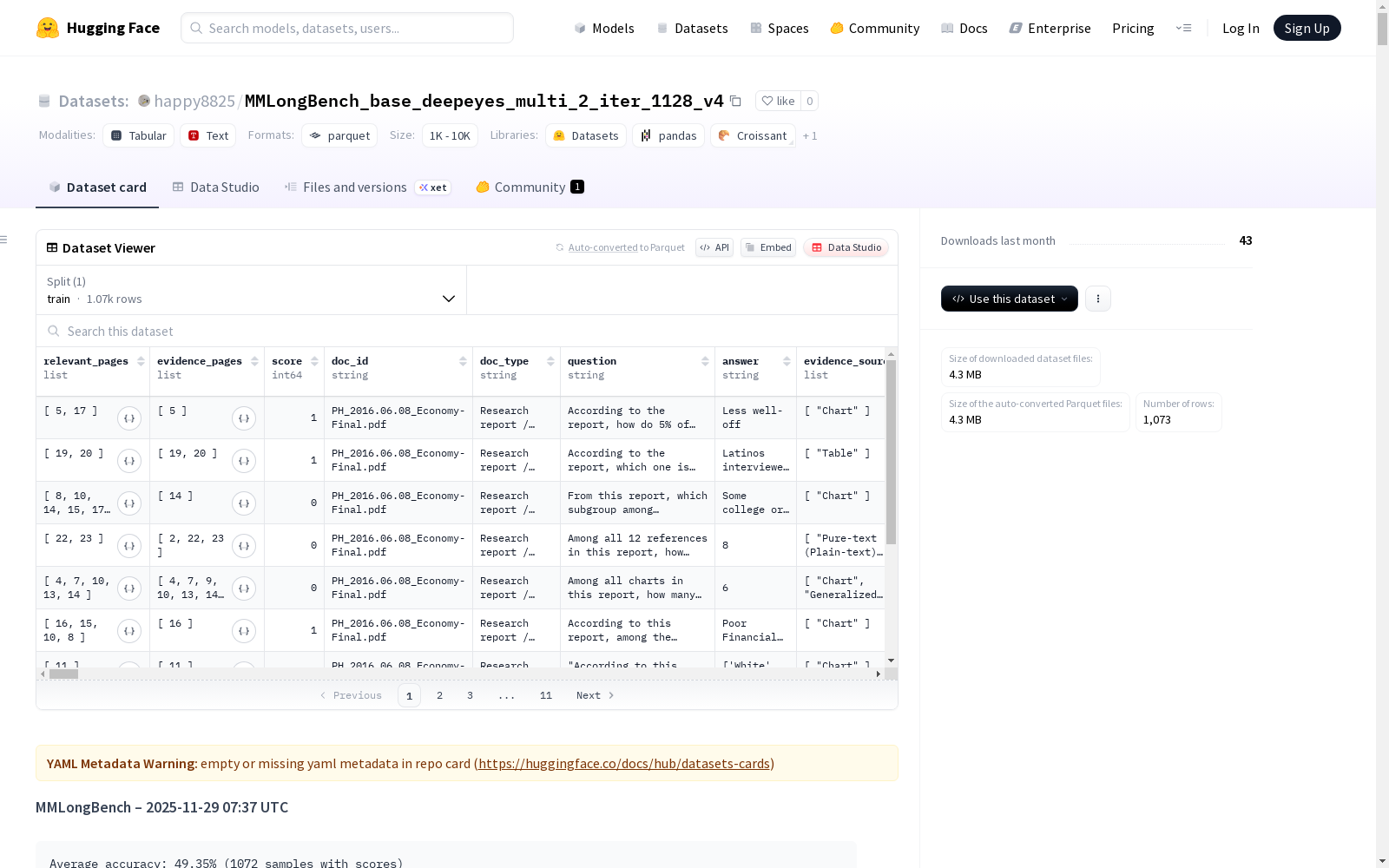This screenshot has height=868, width=1389.
Task: Go to Datasets in the top navigation
Action: [x=692, y=28]
